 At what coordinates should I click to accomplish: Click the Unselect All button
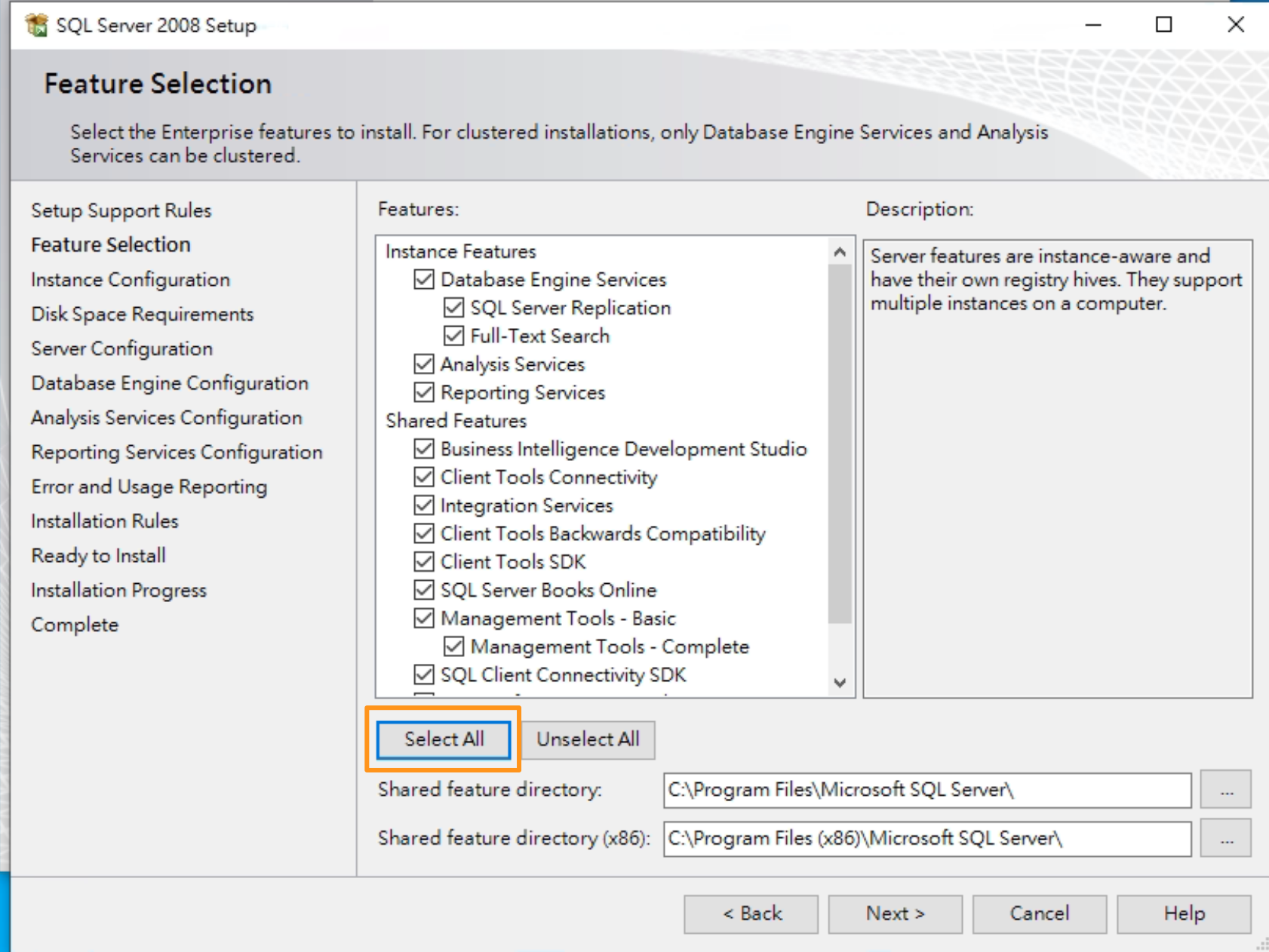coord(588,739)
